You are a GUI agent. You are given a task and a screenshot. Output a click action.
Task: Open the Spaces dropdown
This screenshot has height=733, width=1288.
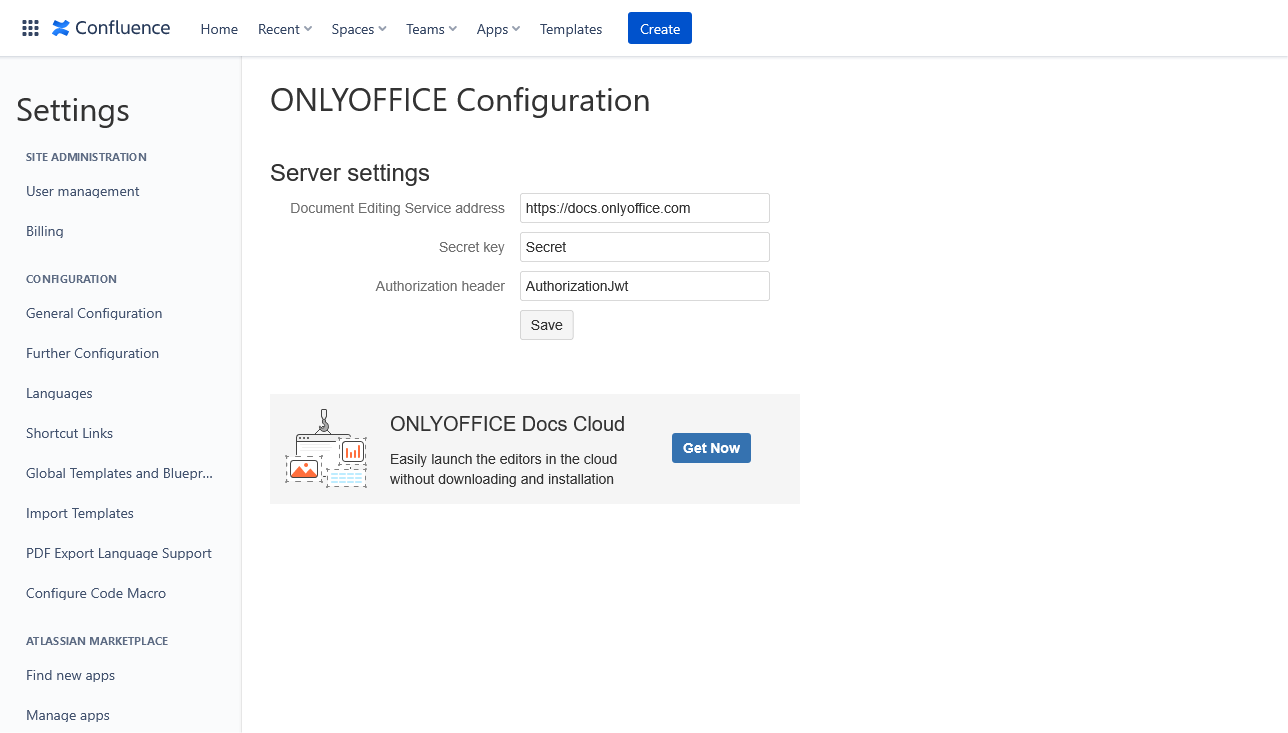pyautogui.click(x=359, y=29)
